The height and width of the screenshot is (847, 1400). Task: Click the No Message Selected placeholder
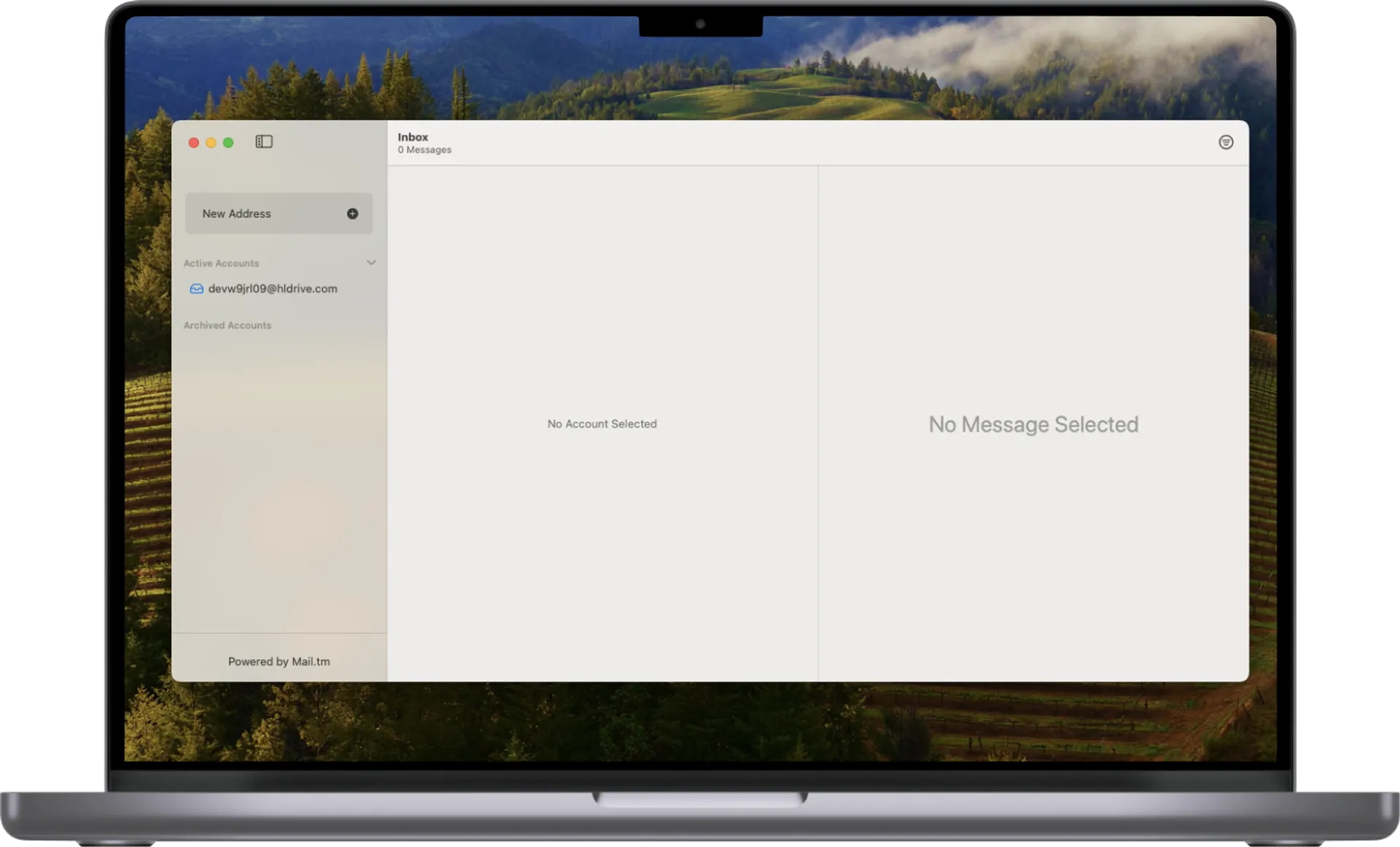click(x=1033, y=425)
